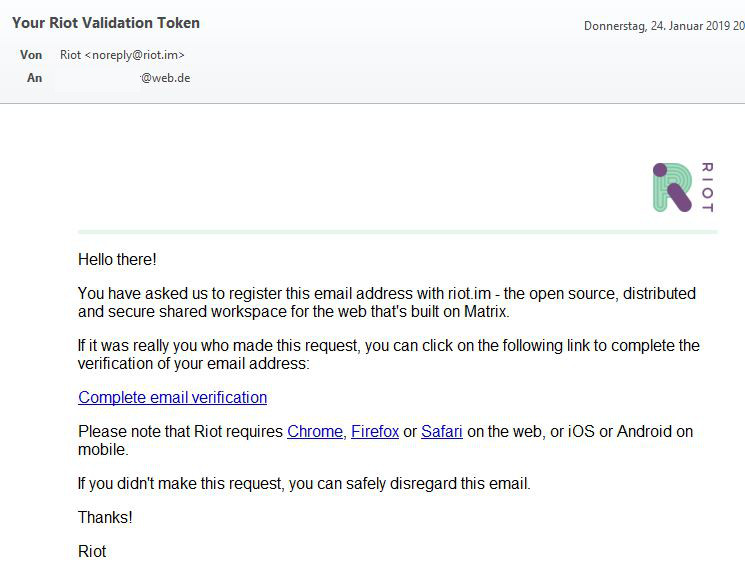Follow the Chrome link

tap(314, 431)
